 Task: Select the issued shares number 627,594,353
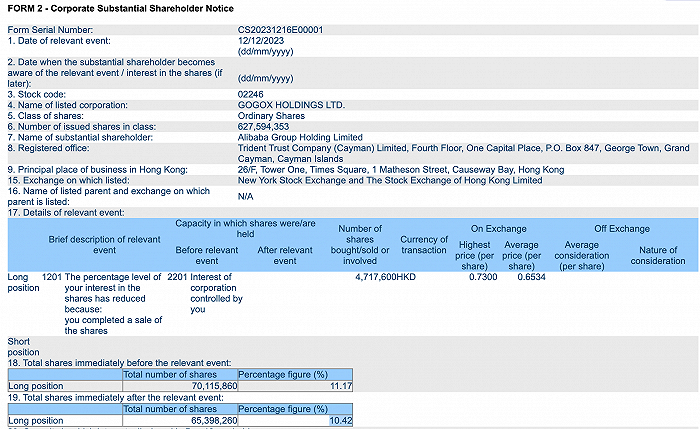[263, 126]
